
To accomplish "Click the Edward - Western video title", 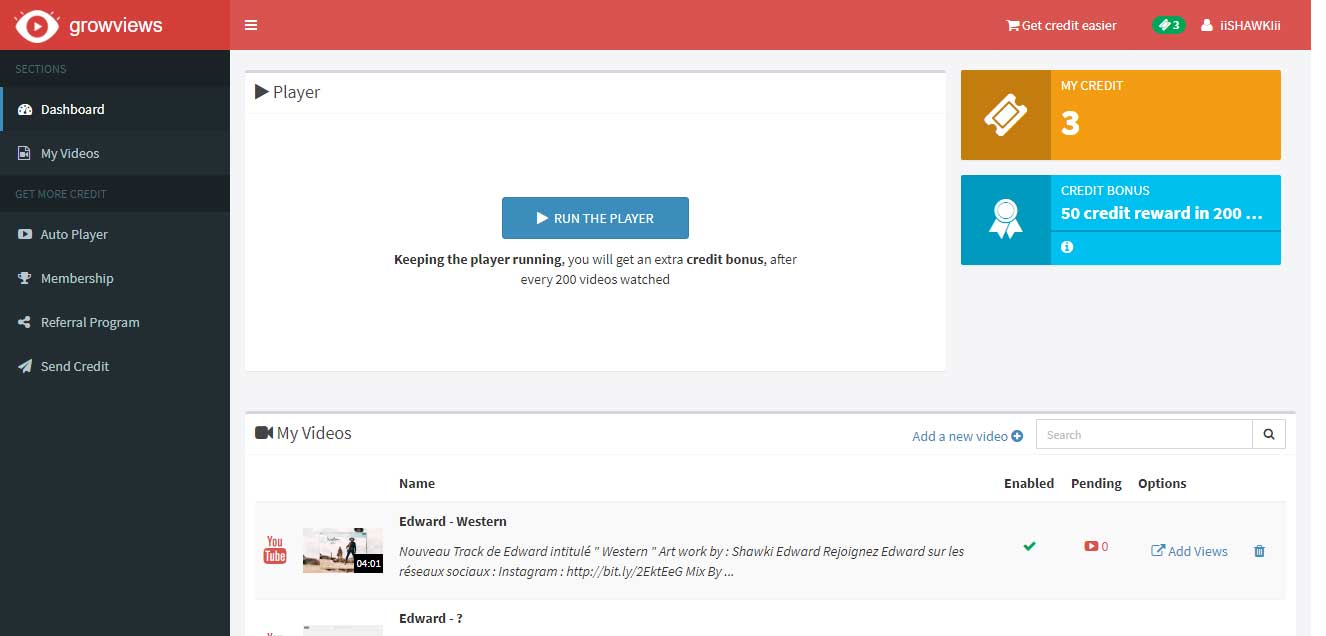I will 452,521.
